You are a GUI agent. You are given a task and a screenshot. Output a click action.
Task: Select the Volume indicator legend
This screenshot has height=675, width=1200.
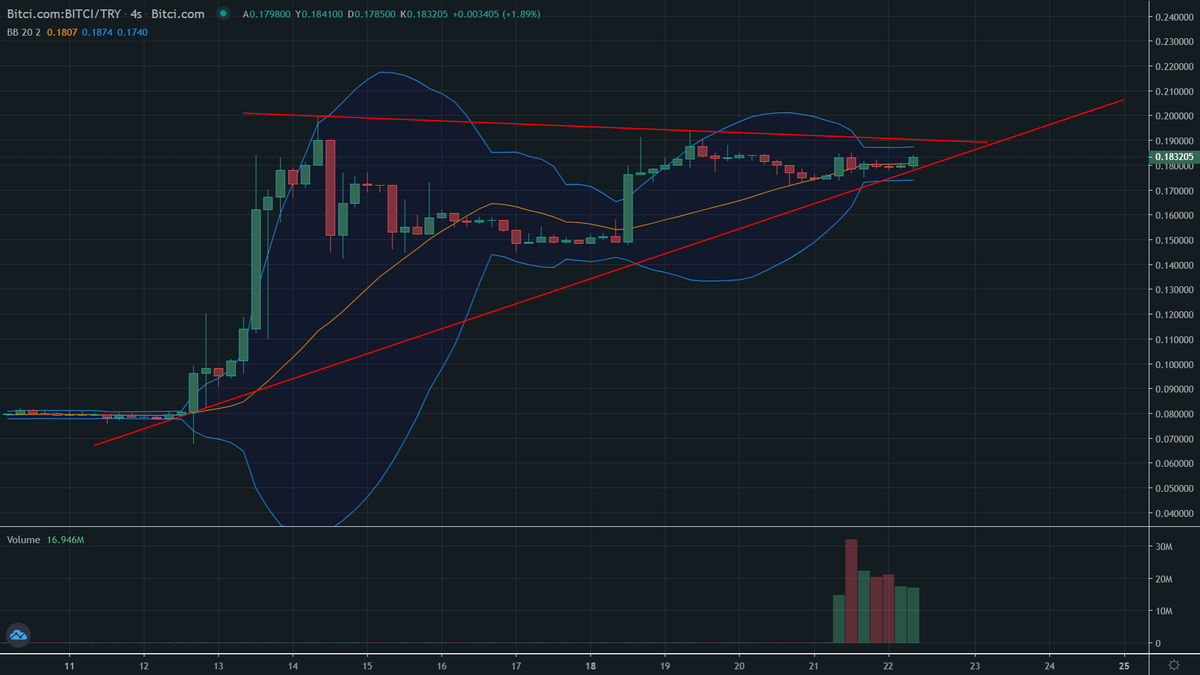click(x=22, y=540)
